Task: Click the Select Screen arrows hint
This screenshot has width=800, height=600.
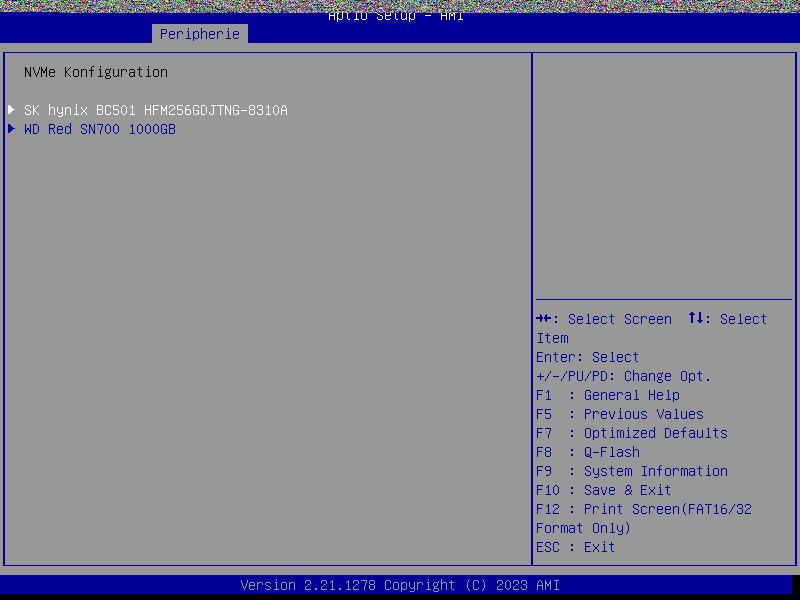Action: click(604, 319)
